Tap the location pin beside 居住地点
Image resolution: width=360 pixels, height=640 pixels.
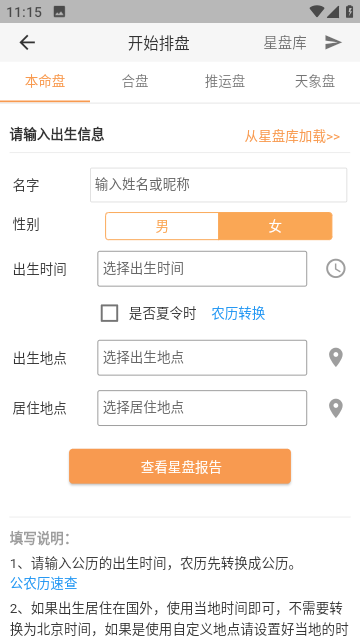[x=336, y=408]
